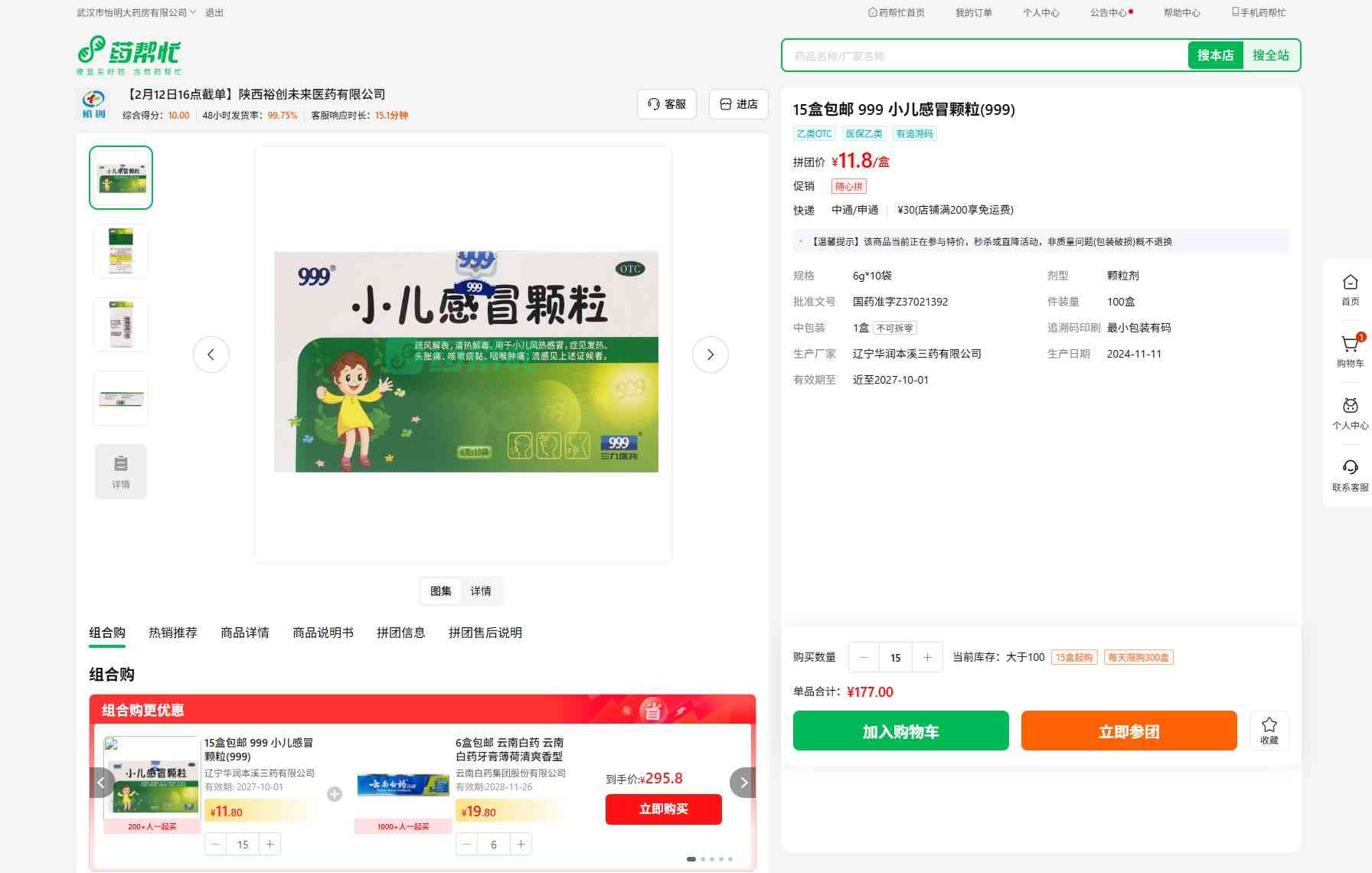Click the 药帮忙 logo
The image size is (1372, 873).
(129, 54)
